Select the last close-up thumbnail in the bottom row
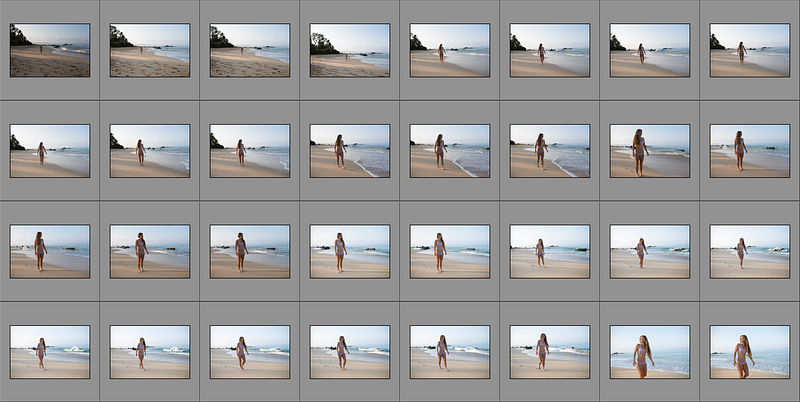Viewport: 800px width, 402px height. 750,352
